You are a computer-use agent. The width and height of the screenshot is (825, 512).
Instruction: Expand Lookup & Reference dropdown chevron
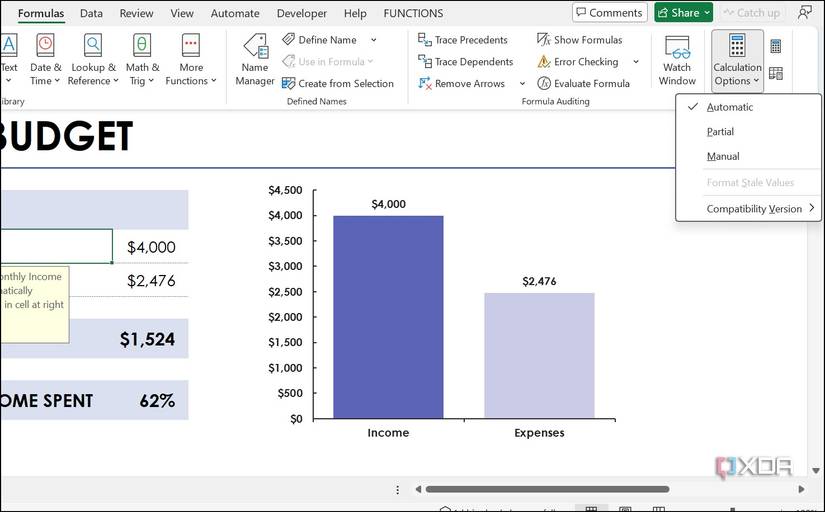pos(116,81)
